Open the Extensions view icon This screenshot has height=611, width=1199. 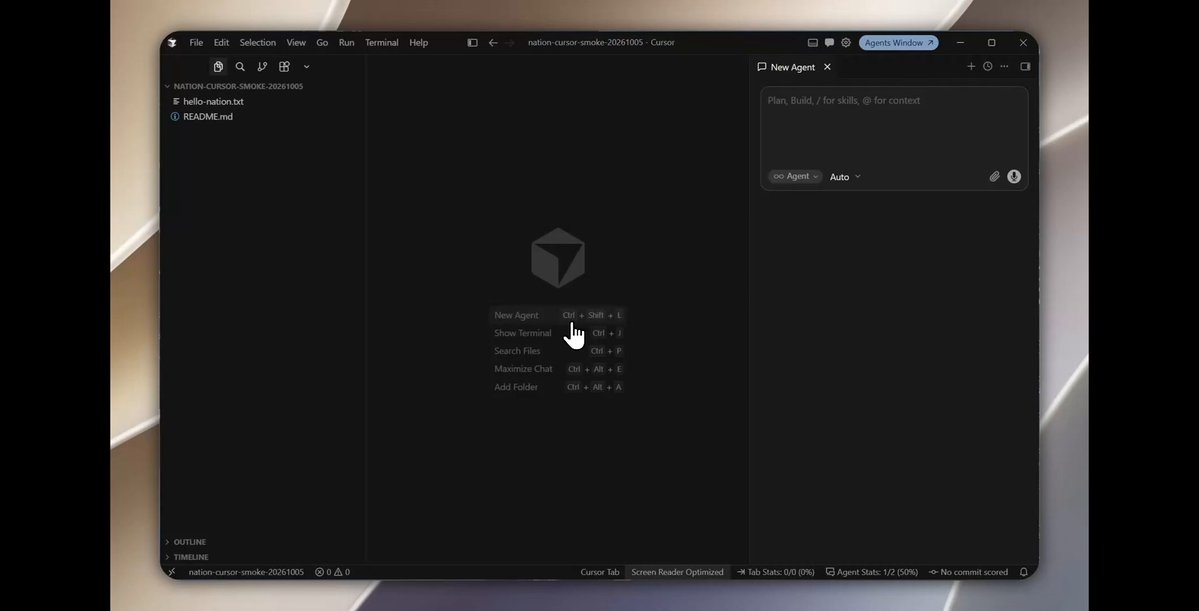(284, 67)
